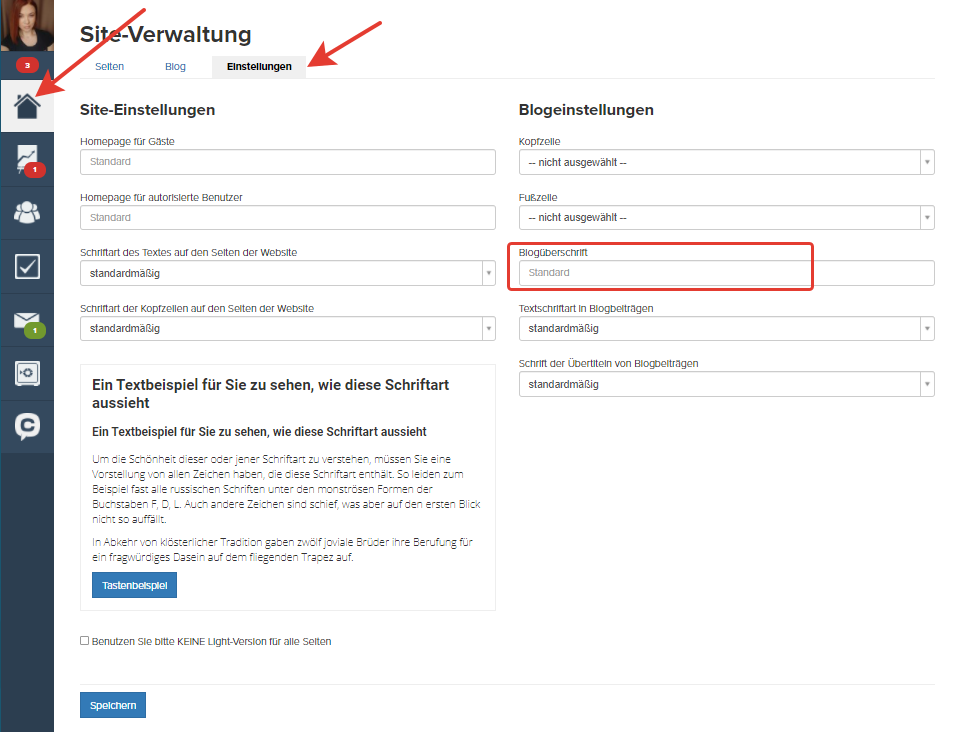Image resolution: width=966 pixels, height=732 pixels.
Task: Open Textschriftart in Blogbeiträgen dropdown
Action: (x=726, y=328)
